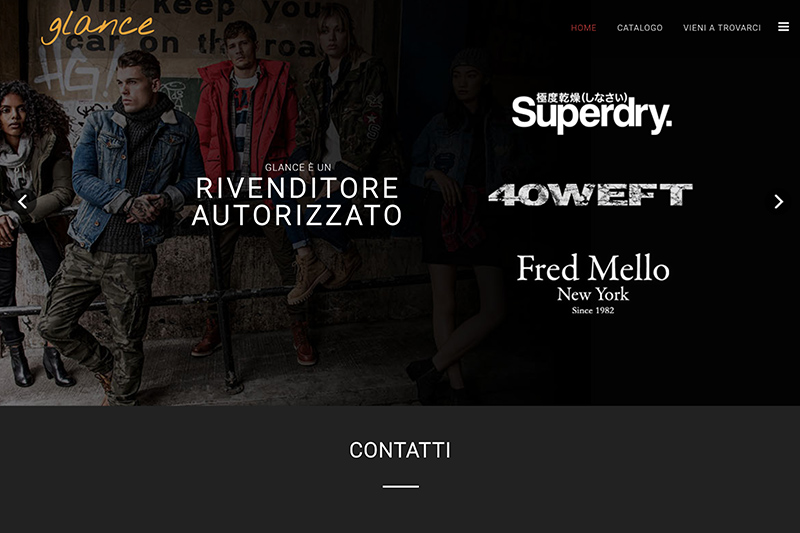Click the RIVENDITORE AUTORIZZATO headline
Image resolution: width=800 pixels, height=533 pixels.
click(x=297, y=201)
